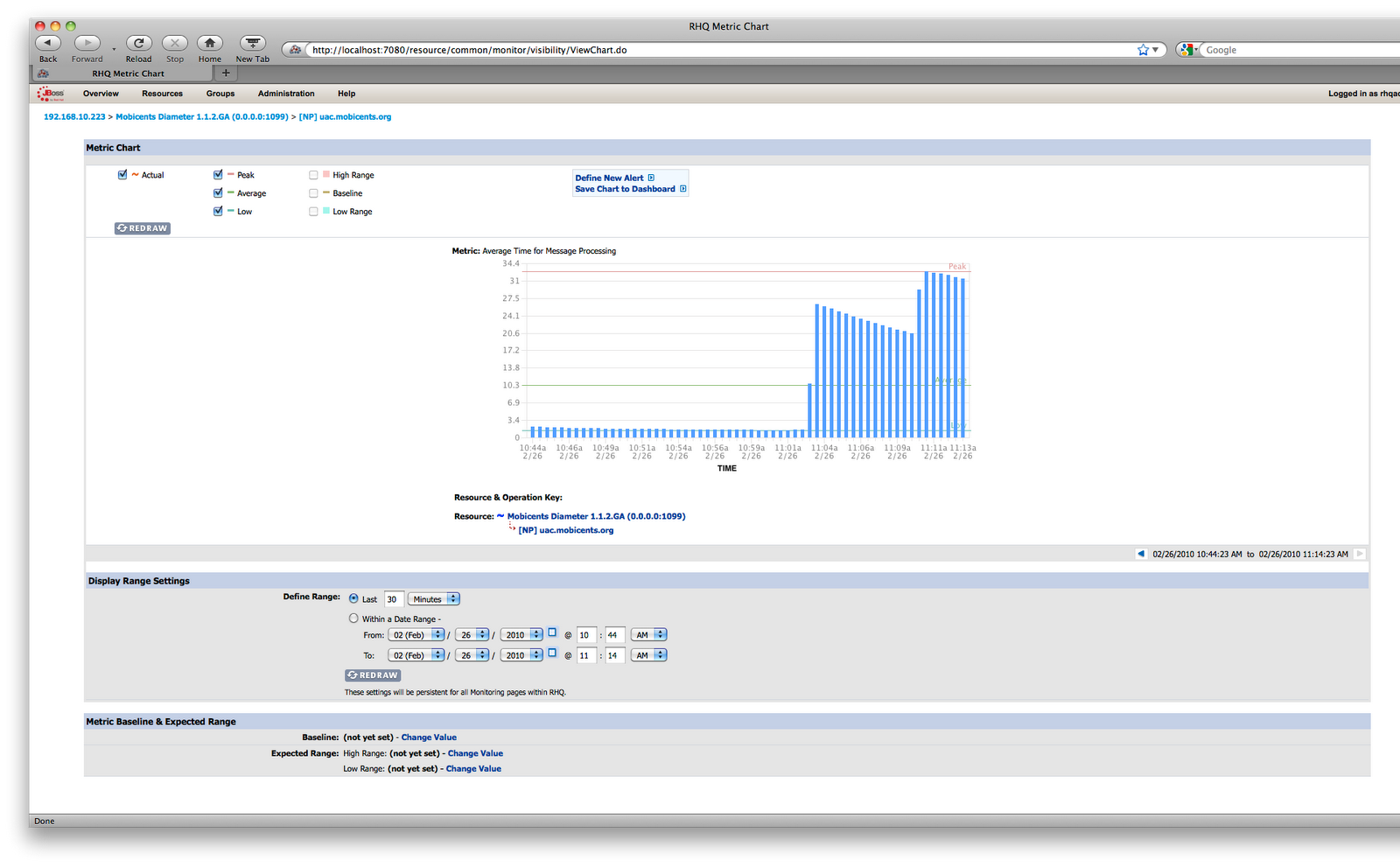This screenshot has height=867, width=1400.
Task: Open the From month dropdown
Action: coord(416,635)
